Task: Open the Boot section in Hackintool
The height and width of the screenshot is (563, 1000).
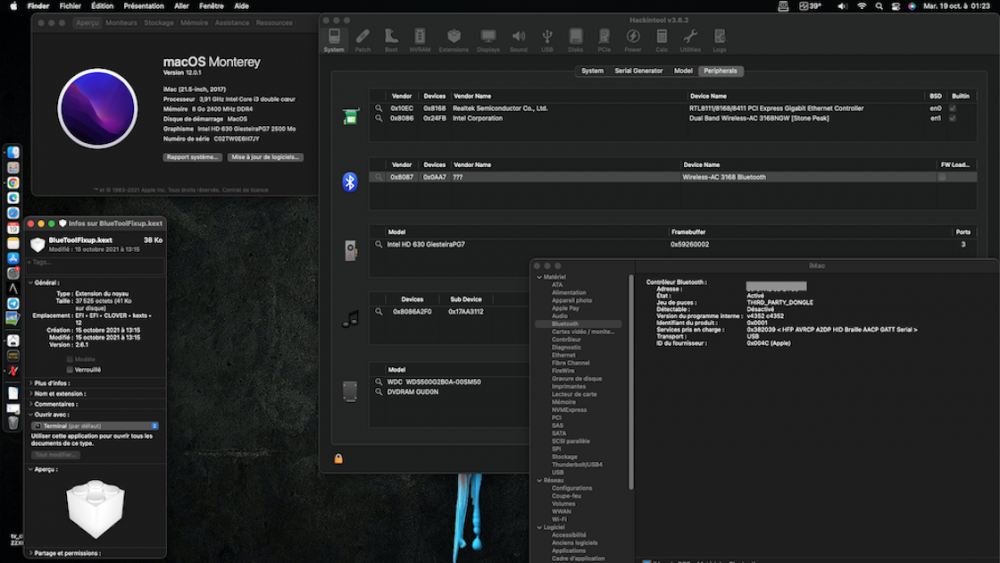Action: coord(391,40)
